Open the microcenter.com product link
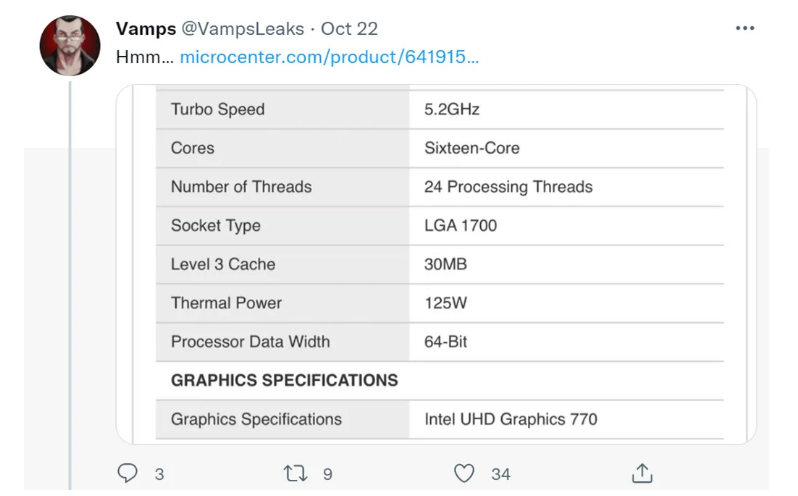The width and height of the screenshot is (798, 496). coord(329,56)
